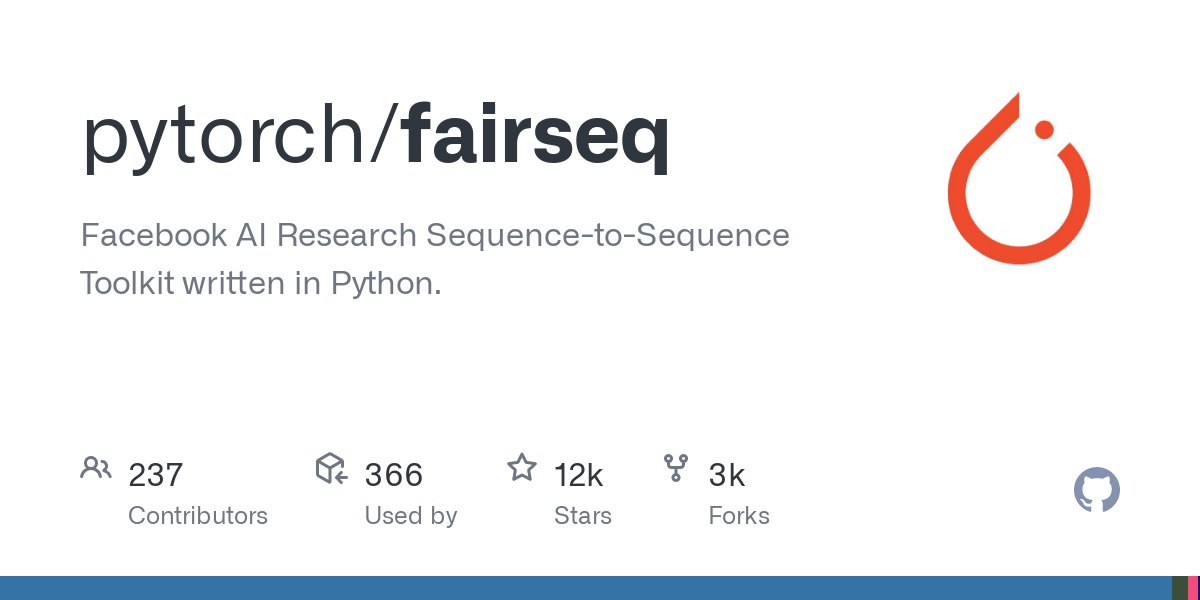Screen dimensions: 1200x600
Task: Click the dark green language bar segment
Action: pyautogui.click(x=1180, y=588)
